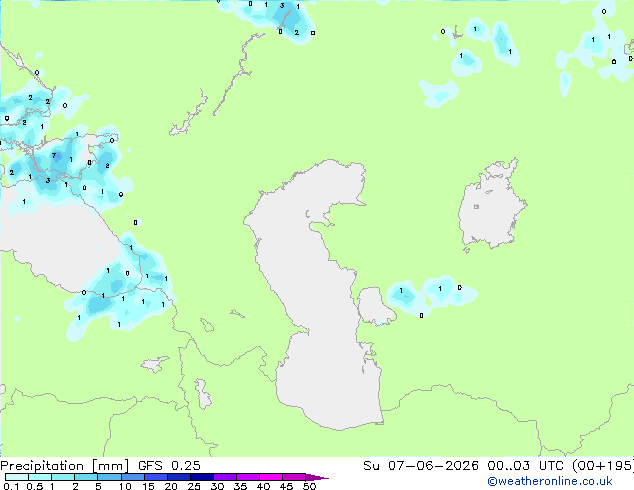Click the 0.1–0.5 mm palest legend swatch
The width and height of the screenshot is (634, 490).
tap(17, 477)
